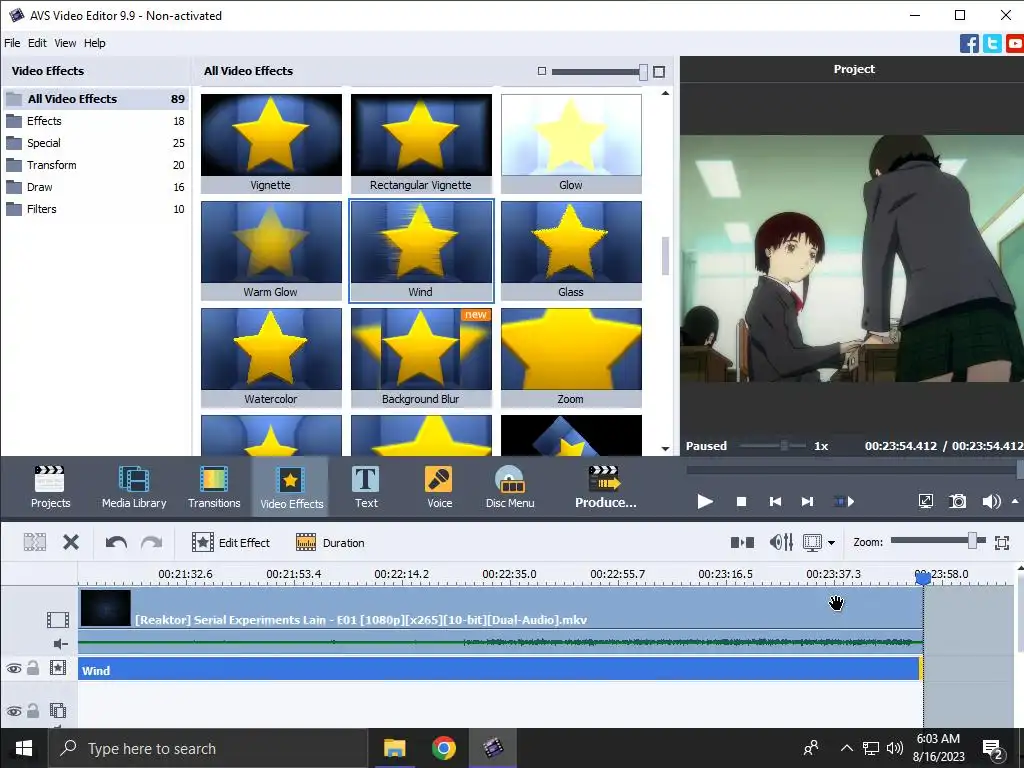The width and height of the screenshot is (1024, 768).
Task: Open the File menu
Action: point(12,43)
